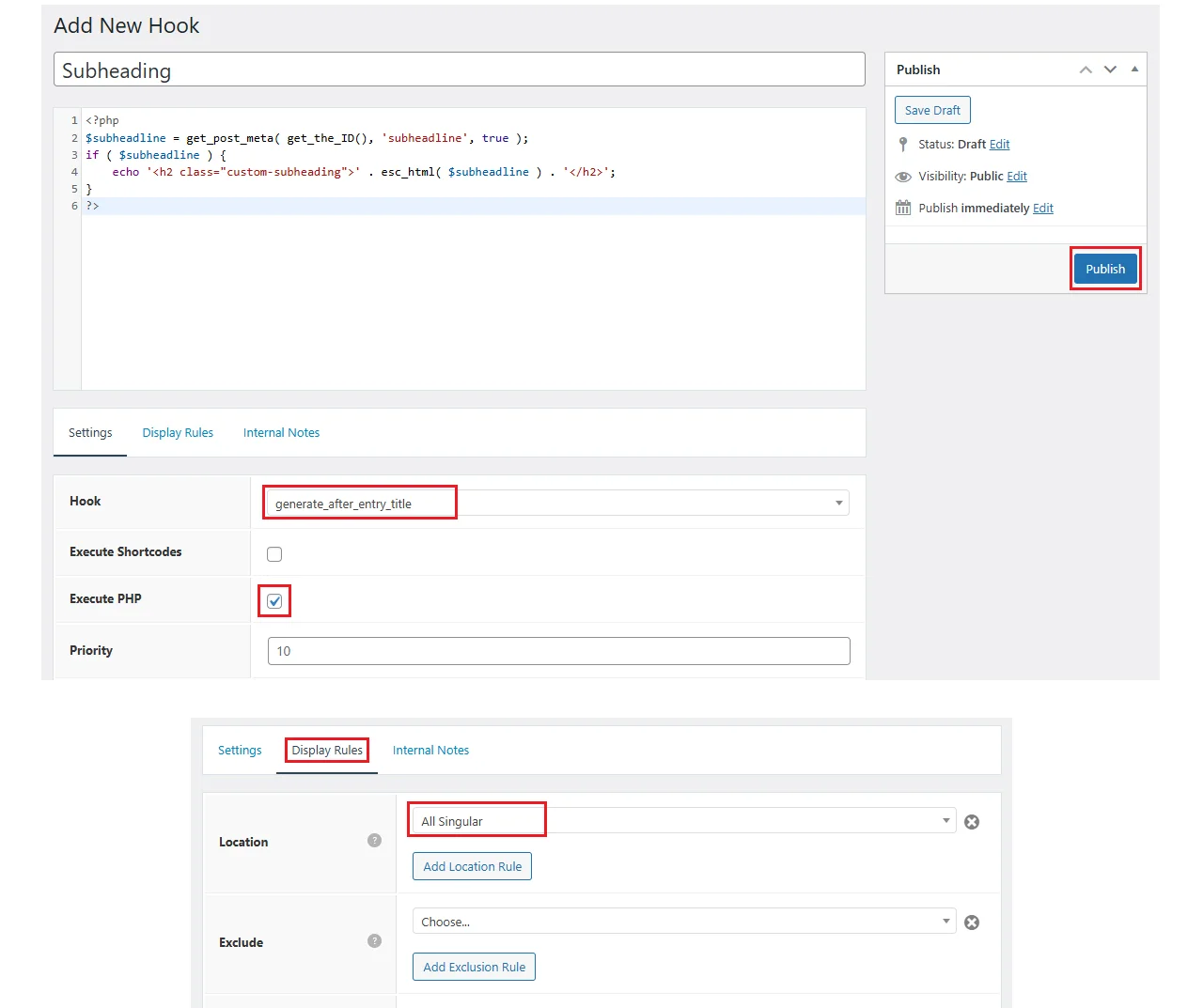This screenshot has height=1008, width=1203.
Task: Click Add Location Rule button
Action: 472,866
